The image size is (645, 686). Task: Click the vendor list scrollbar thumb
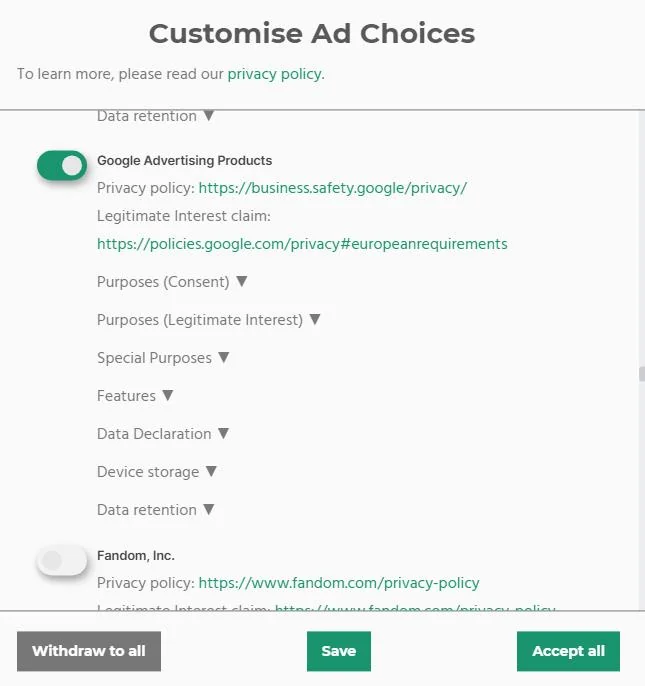pos(641,374)
